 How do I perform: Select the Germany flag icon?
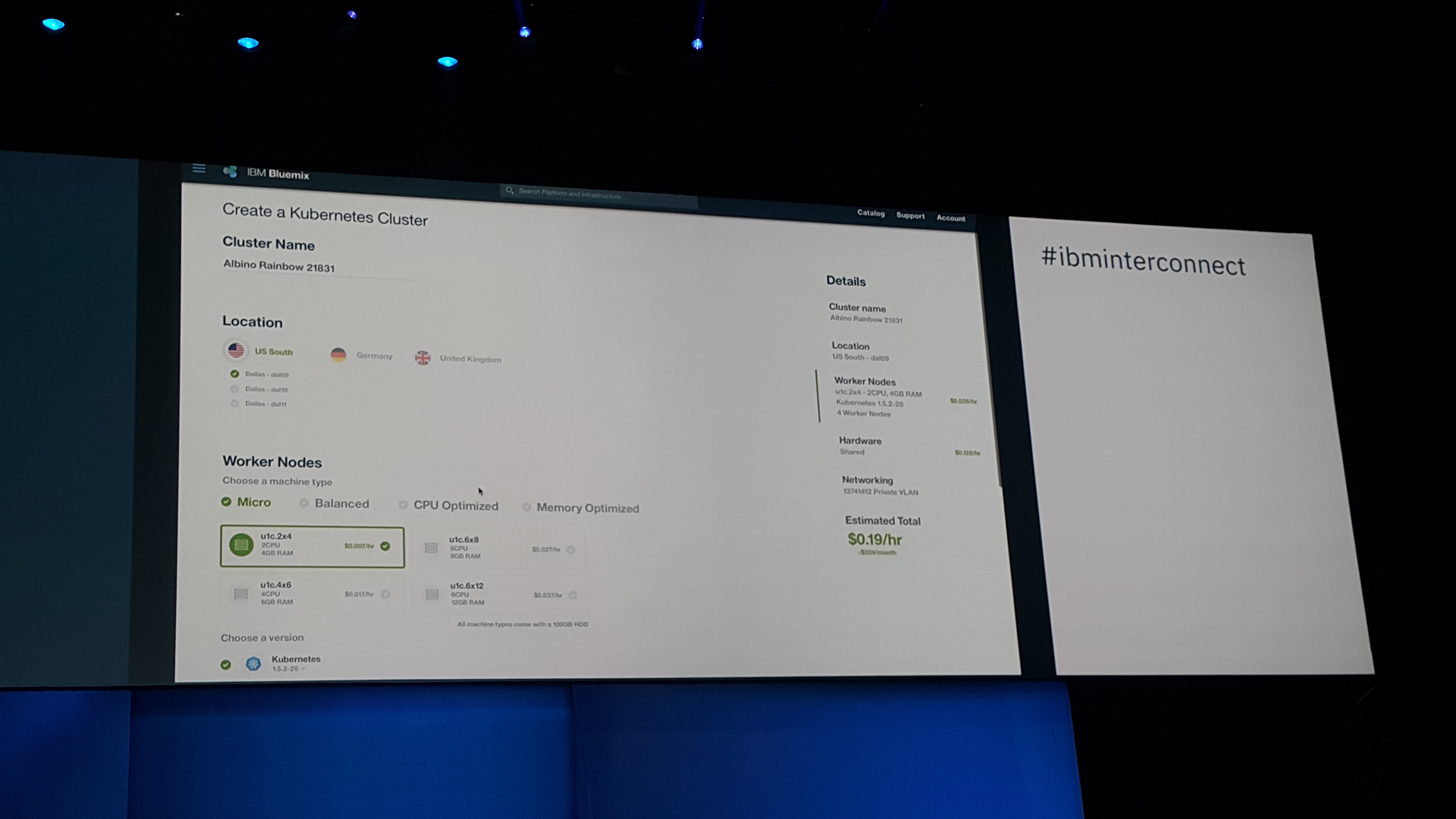[x=338, y=354]
